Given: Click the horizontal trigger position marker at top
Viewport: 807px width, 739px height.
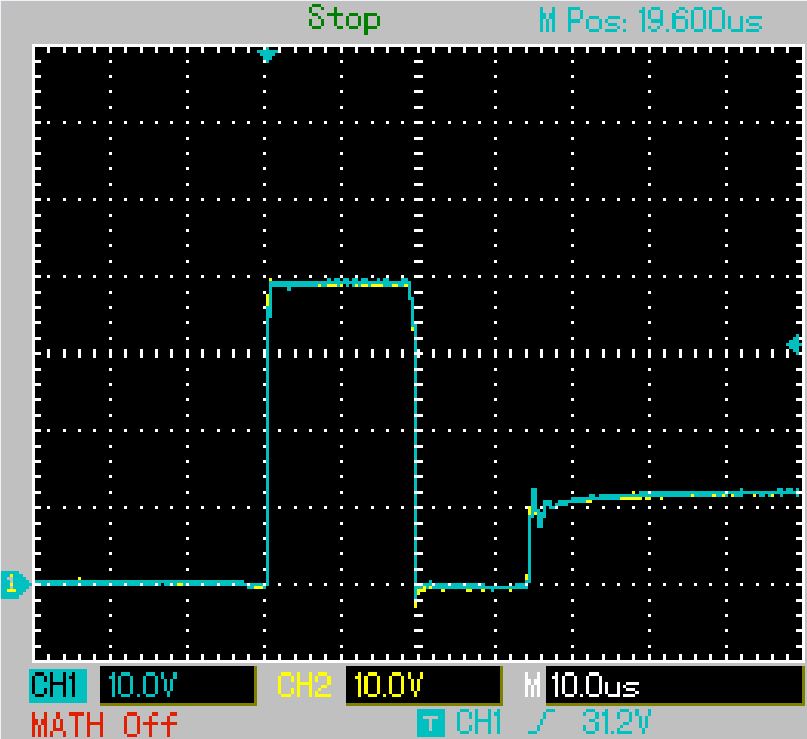Looking at the screenshot, I should [266, 55].
